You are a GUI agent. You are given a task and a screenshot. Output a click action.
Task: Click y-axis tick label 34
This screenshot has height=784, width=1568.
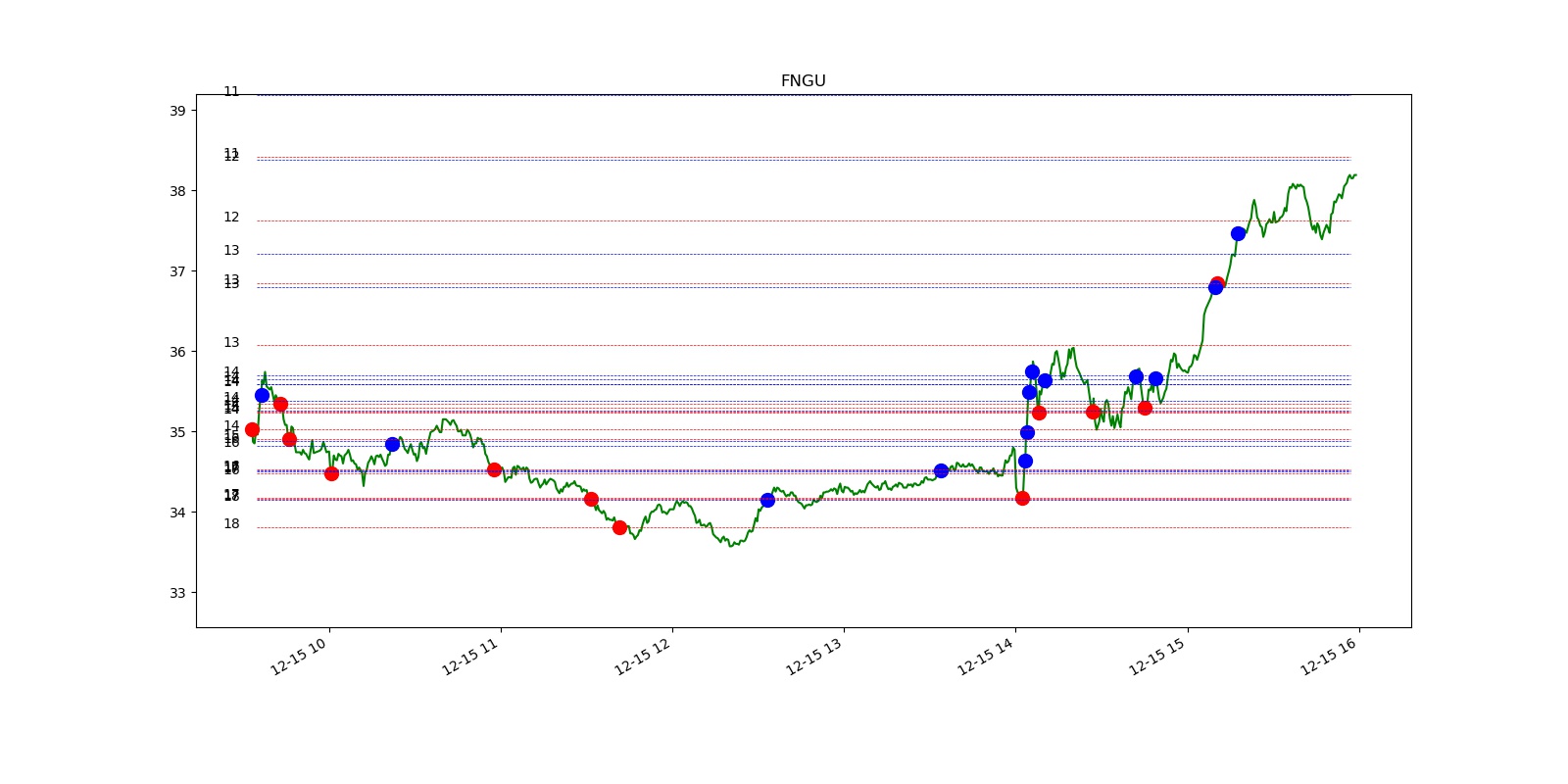click(177, 513)
